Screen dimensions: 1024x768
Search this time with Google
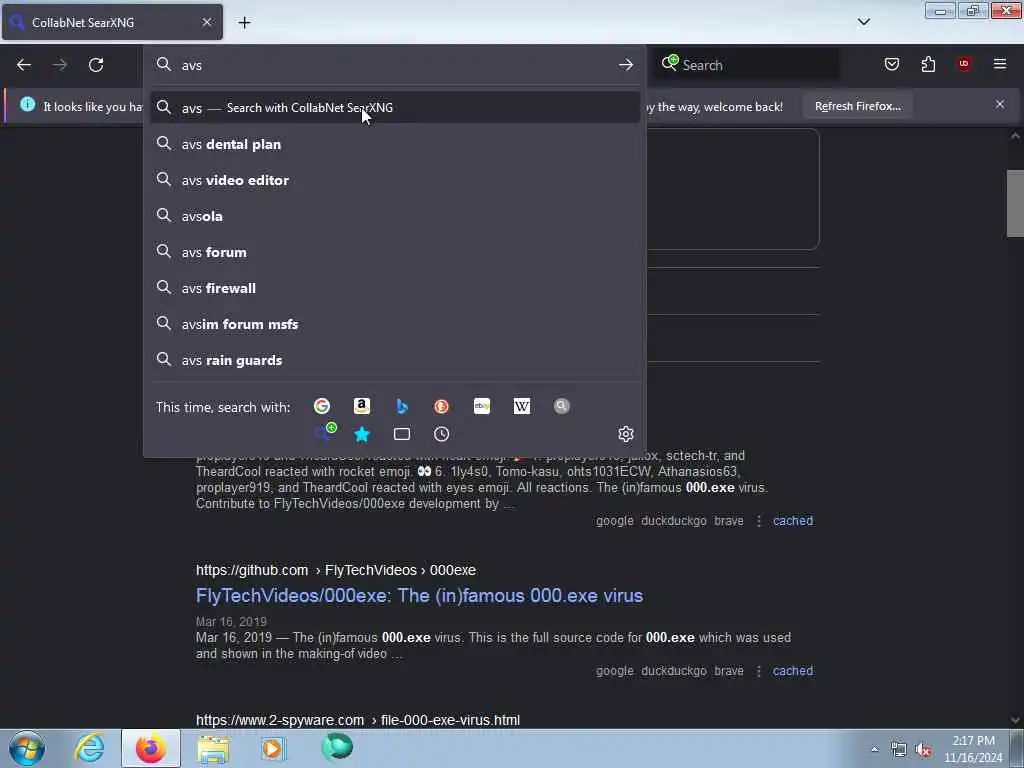click(322, 406)
